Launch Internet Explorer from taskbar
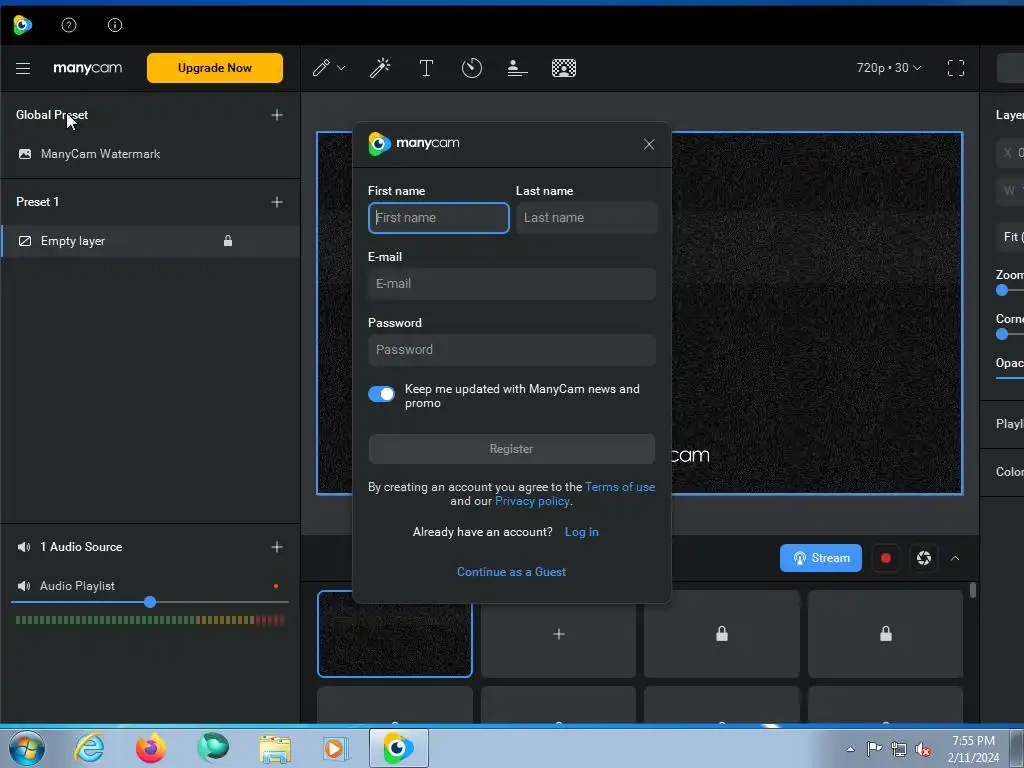 coord(89,748)
